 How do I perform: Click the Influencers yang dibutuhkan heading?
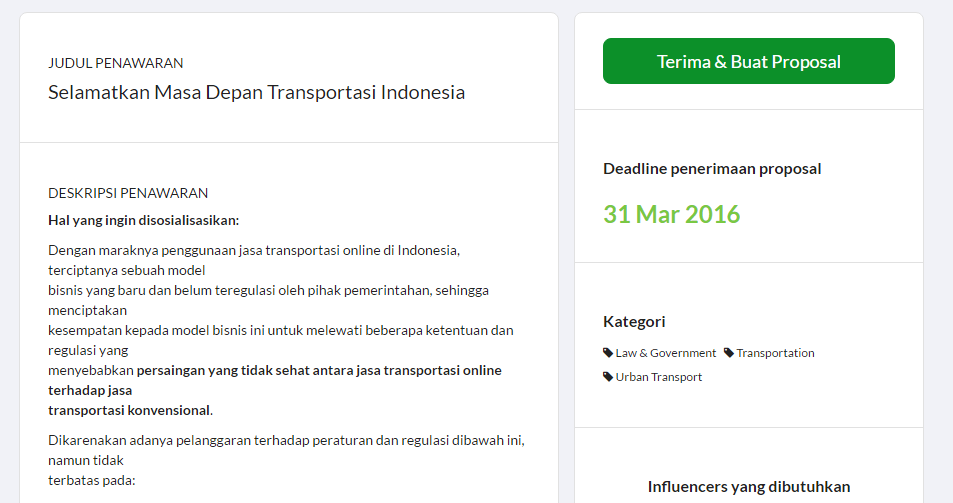click(x=749, y=487)
